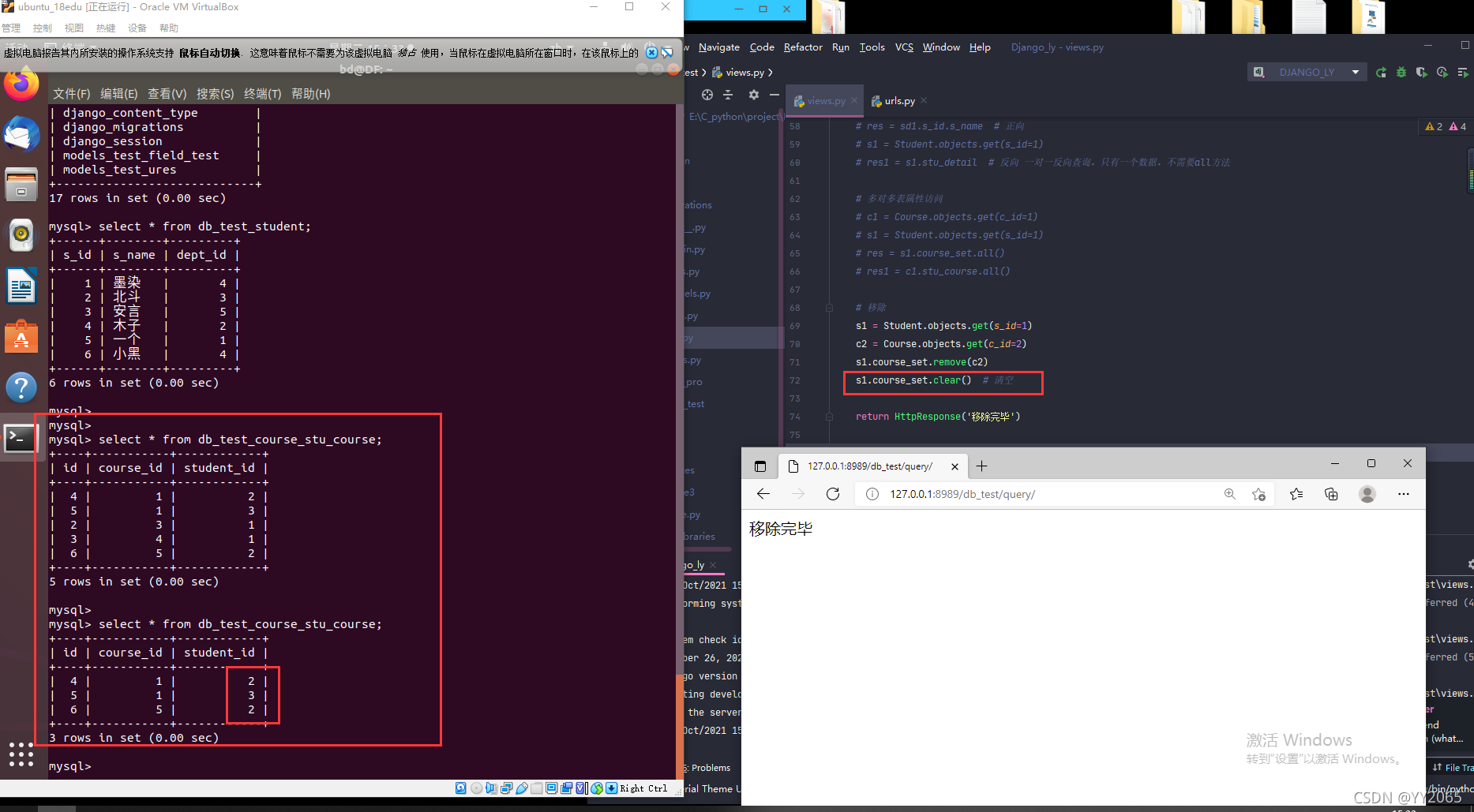Image resolution: width=1474 pixels, height=812 pixels.
Task: Click the VirtualBox USB status icon
Action: pyautogui.click(x=521, y=788)
